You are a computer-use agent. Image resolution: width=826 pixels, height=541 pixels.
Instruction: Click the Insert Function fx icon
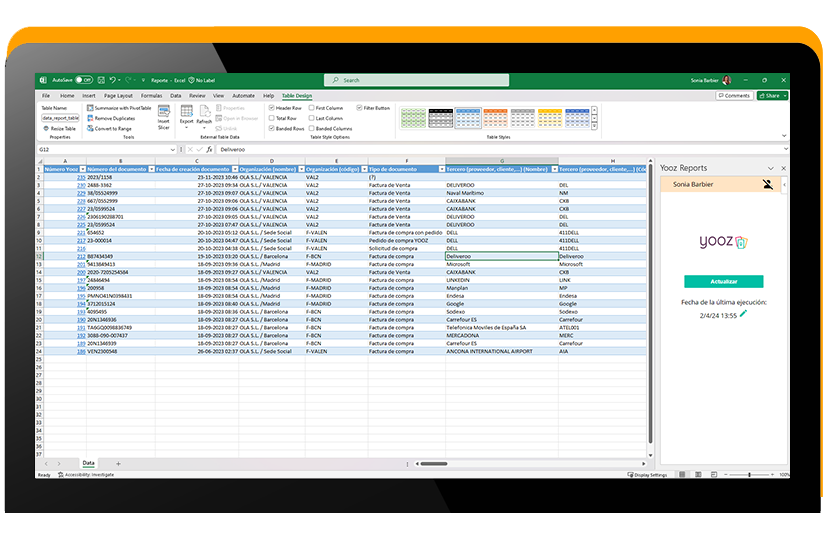[x=209, y=150]
